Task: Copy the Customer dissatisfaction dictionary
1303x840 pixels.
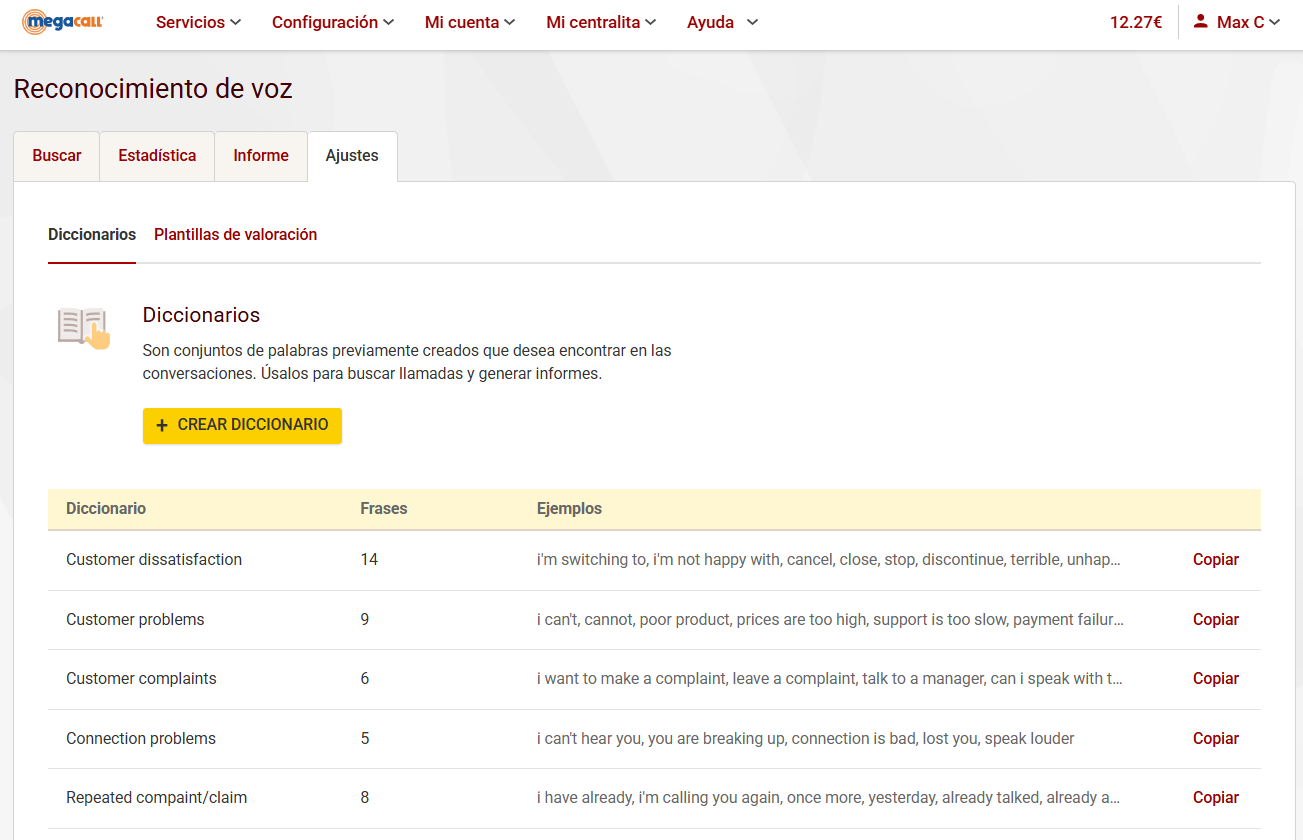Action: pyautogui.click(x=1215, y=560)
